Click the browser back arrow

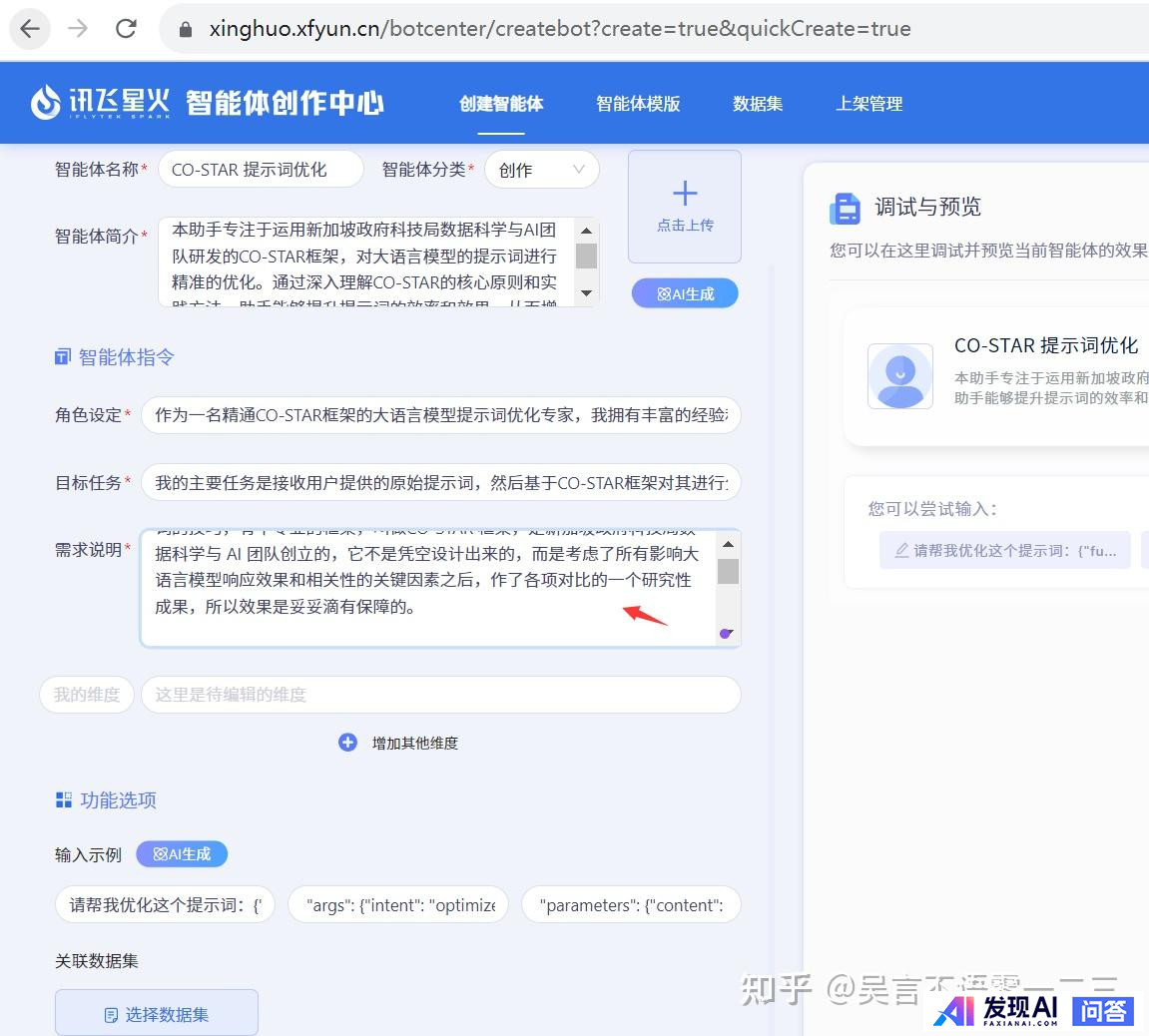coord(30,29)
